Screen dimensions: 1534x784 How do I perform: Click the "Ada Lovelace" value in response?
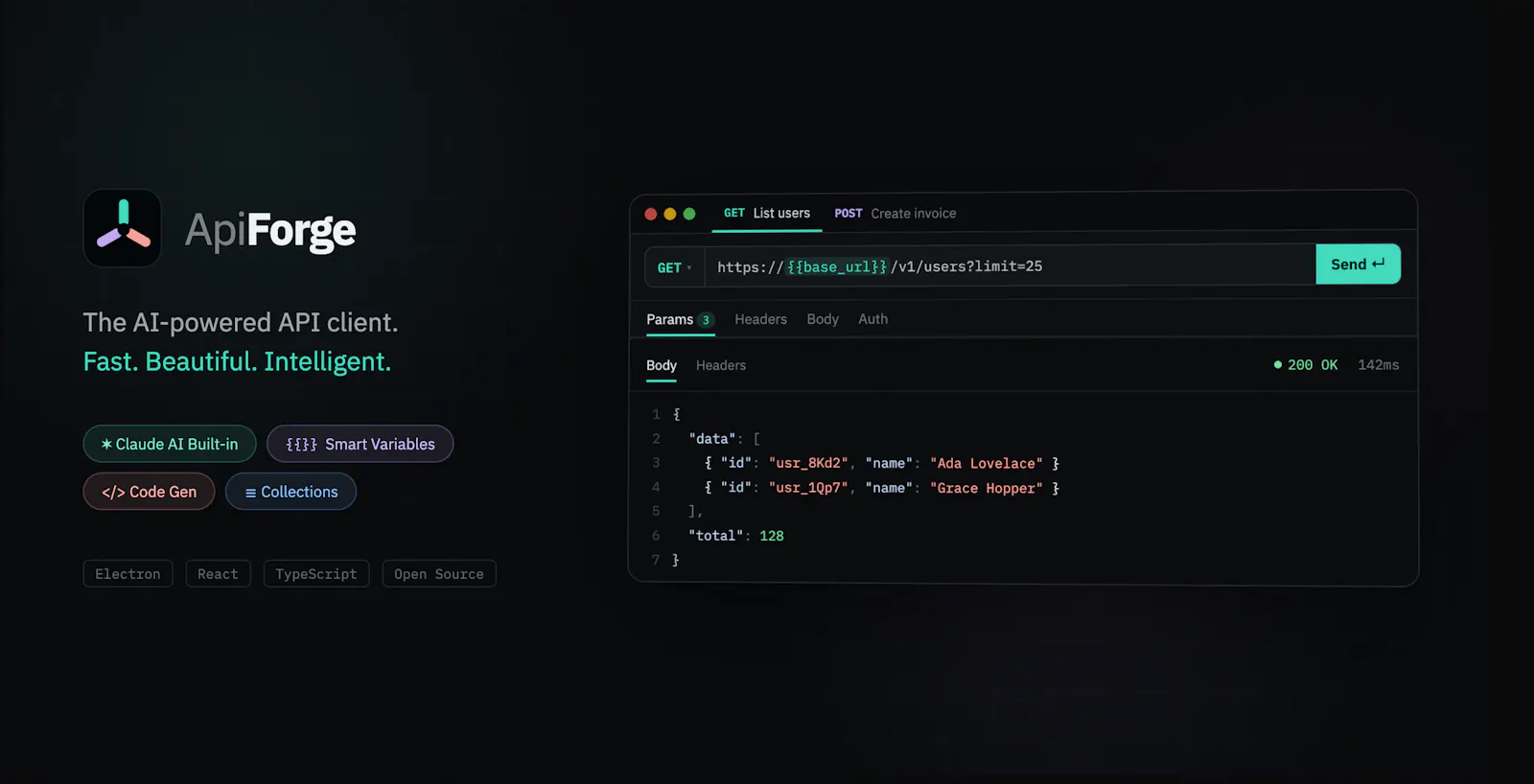pos(987,464)
